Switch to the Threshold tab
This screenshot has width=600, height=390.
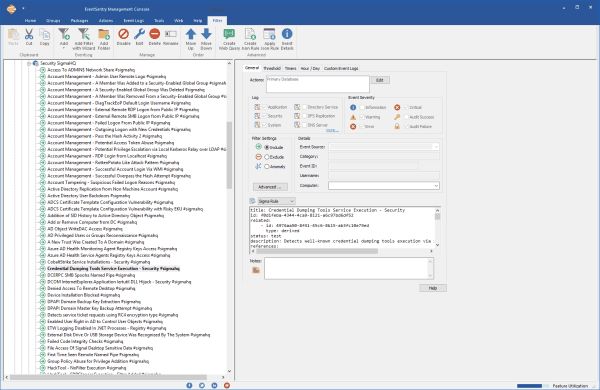[x=272, y=68]
